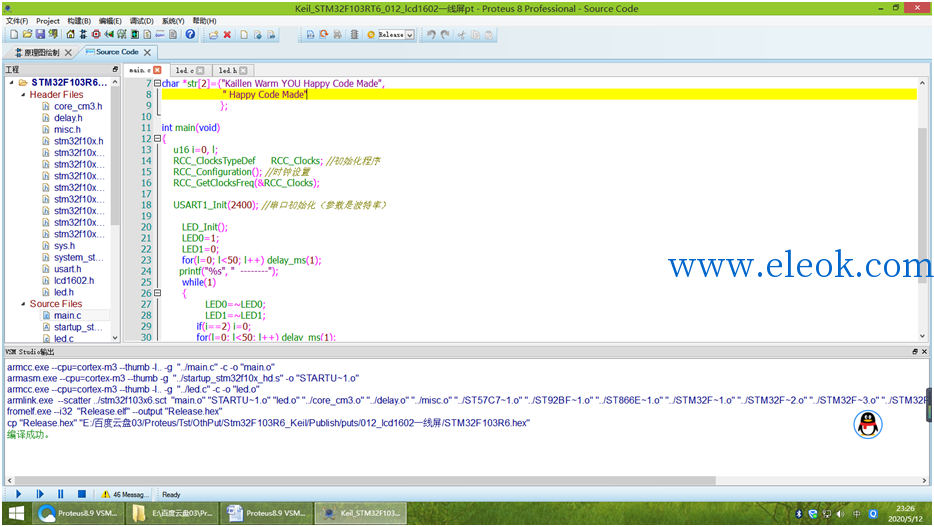Viewport: 934px width, 527px height.
Task: Open Schematic Capture toolbar icon
Action: [83, 35]
